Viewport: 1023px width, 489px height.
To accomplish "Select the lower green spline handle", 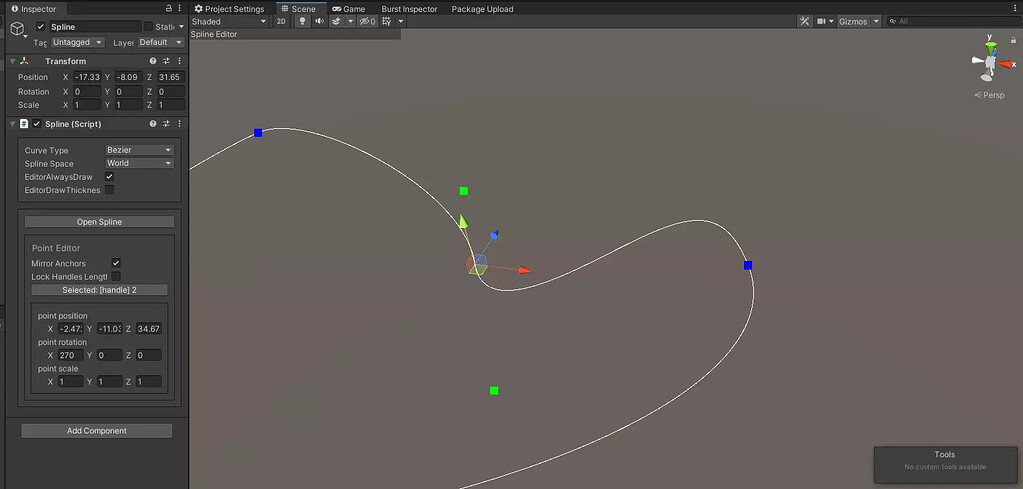I will point(494,390).
